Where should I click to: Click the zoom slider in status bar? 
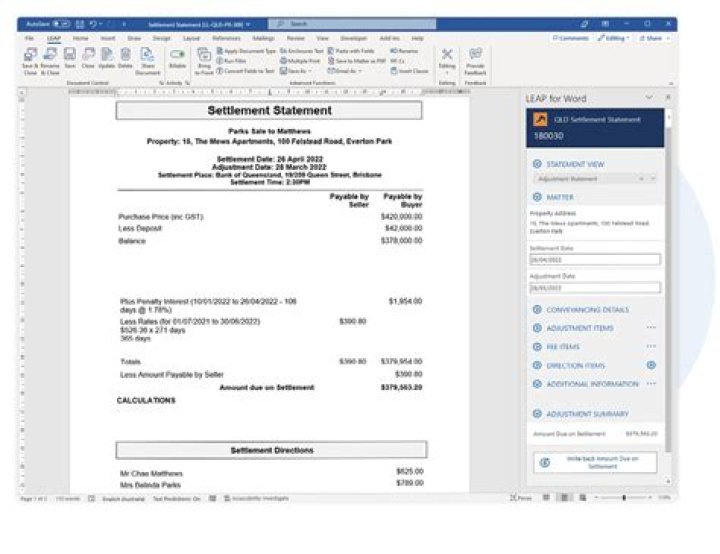coord(624,497)
